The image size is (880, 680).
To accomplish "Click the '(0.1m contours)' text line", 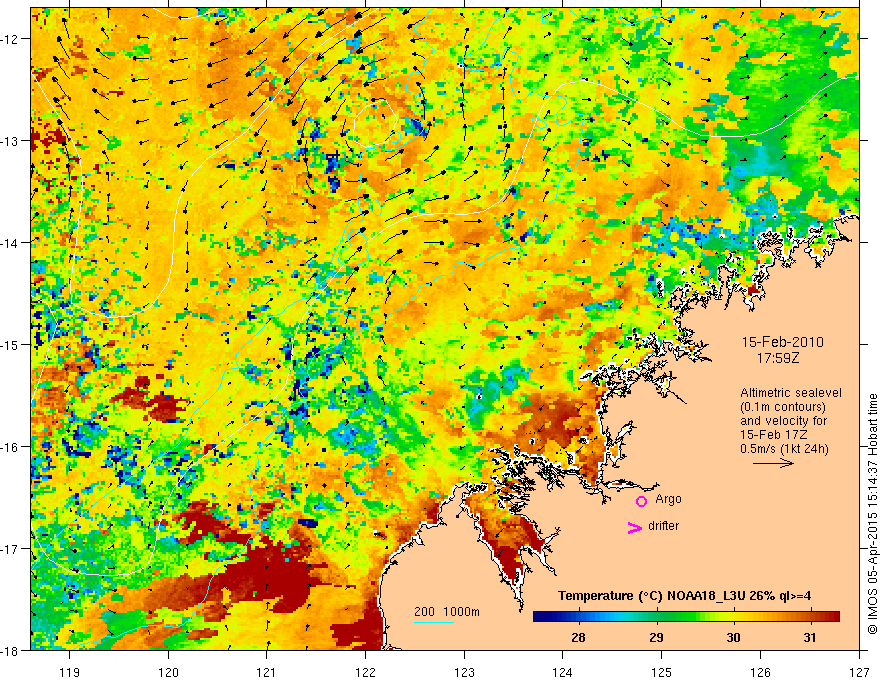I will [x=783, y=407].
